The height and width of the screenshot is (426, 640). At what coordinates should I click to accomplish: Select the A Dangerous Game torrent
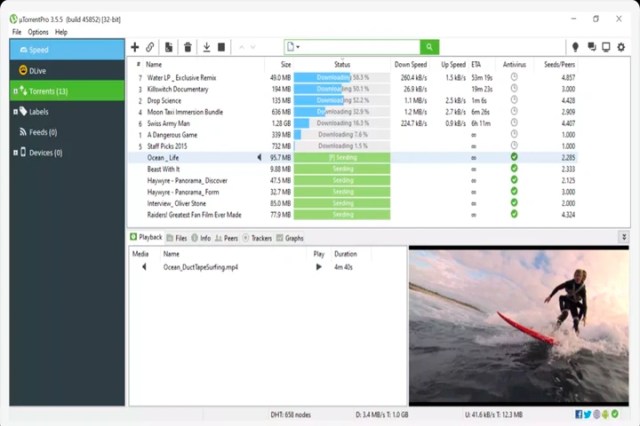tap(353, 135)
